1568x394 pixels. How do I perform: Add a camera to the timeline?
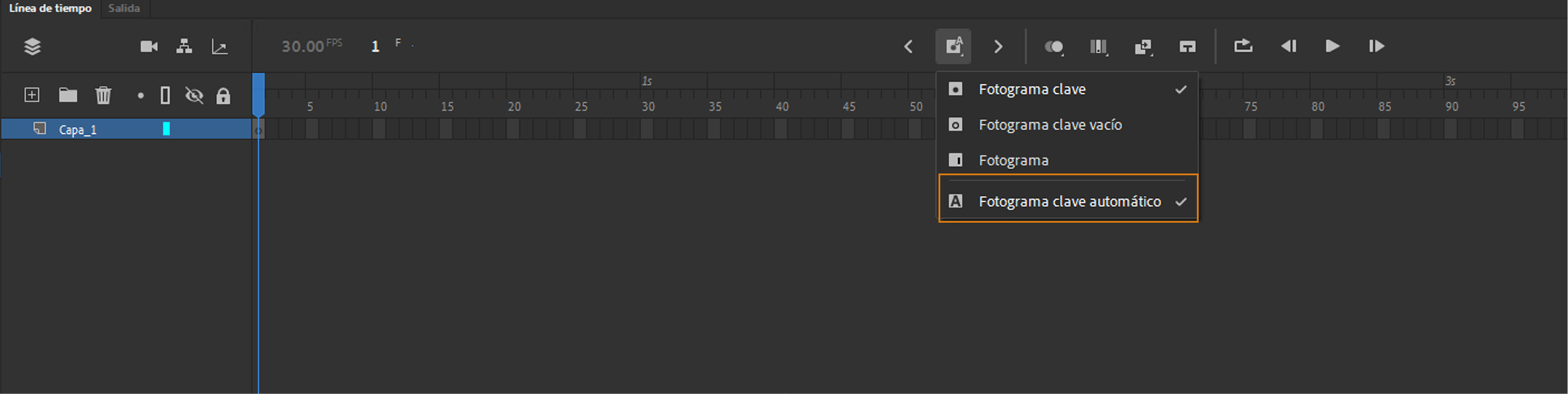(149, 47)
